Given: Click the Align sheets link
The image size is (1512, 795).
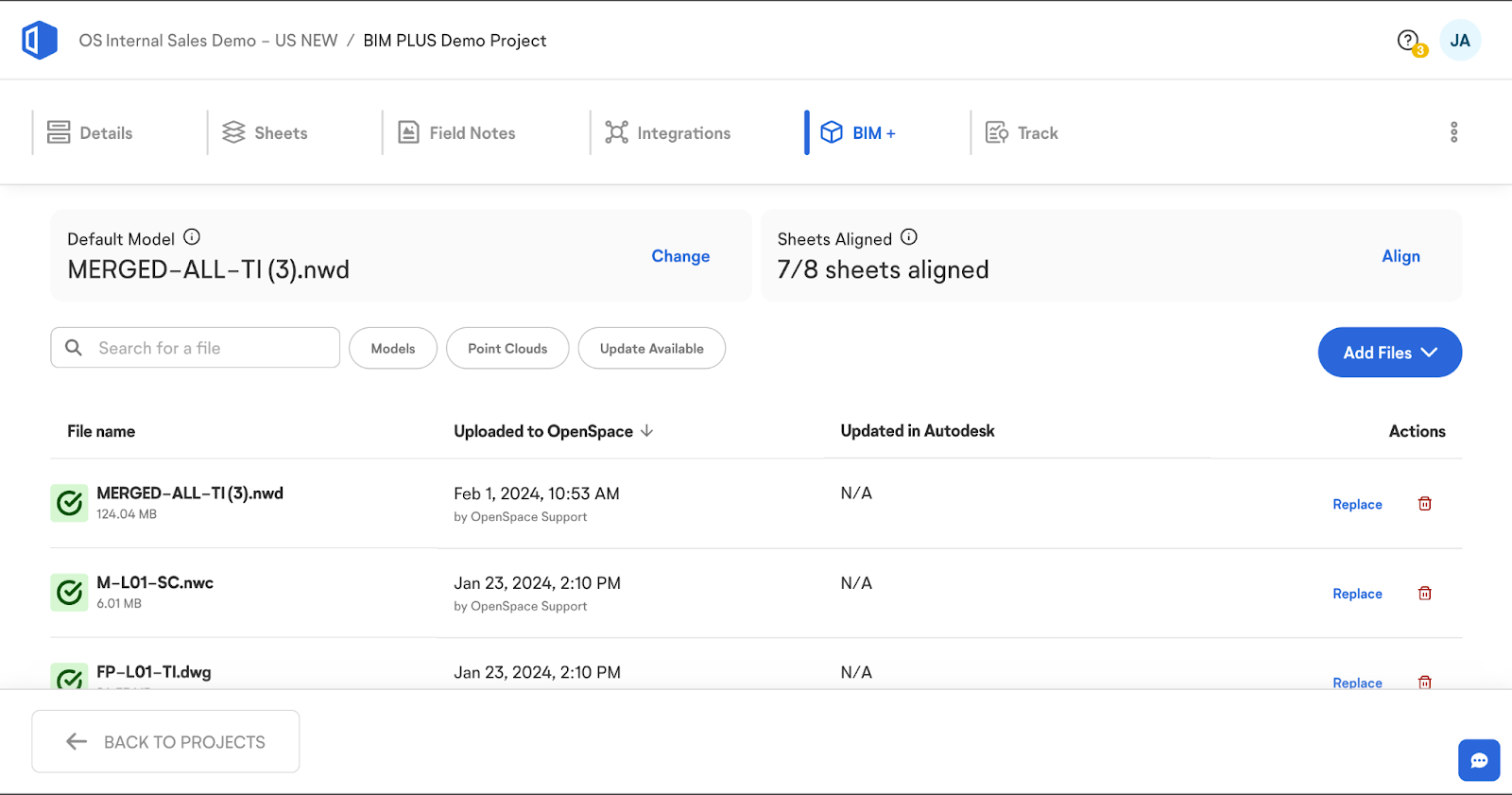Looking at the screenshot, I should [x=1400, y=256].
